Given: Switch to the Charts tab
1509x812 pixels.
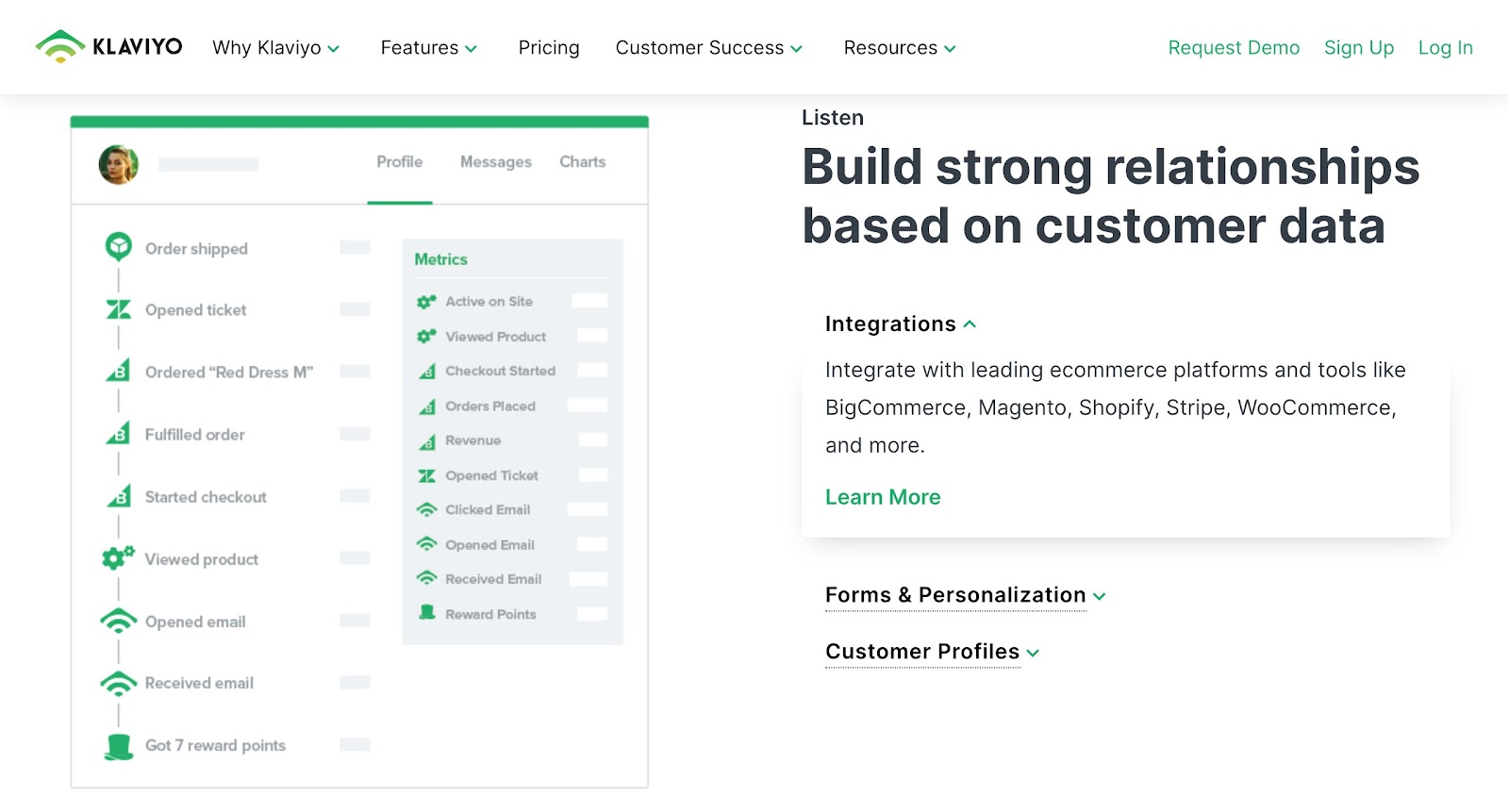Looking at the screenshot, I should coord(583,162).
